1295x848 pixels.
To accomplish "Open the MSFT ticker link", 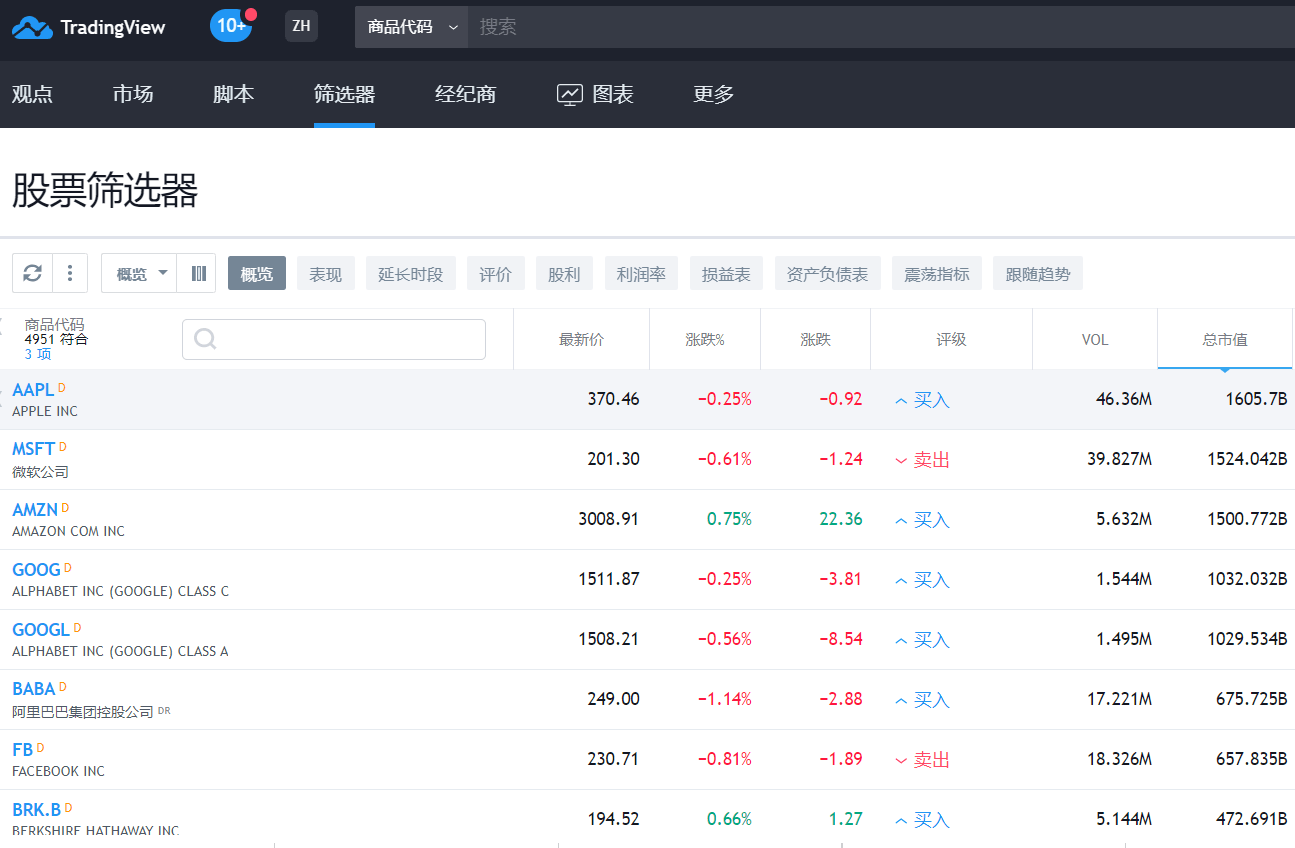I will 33,449.
